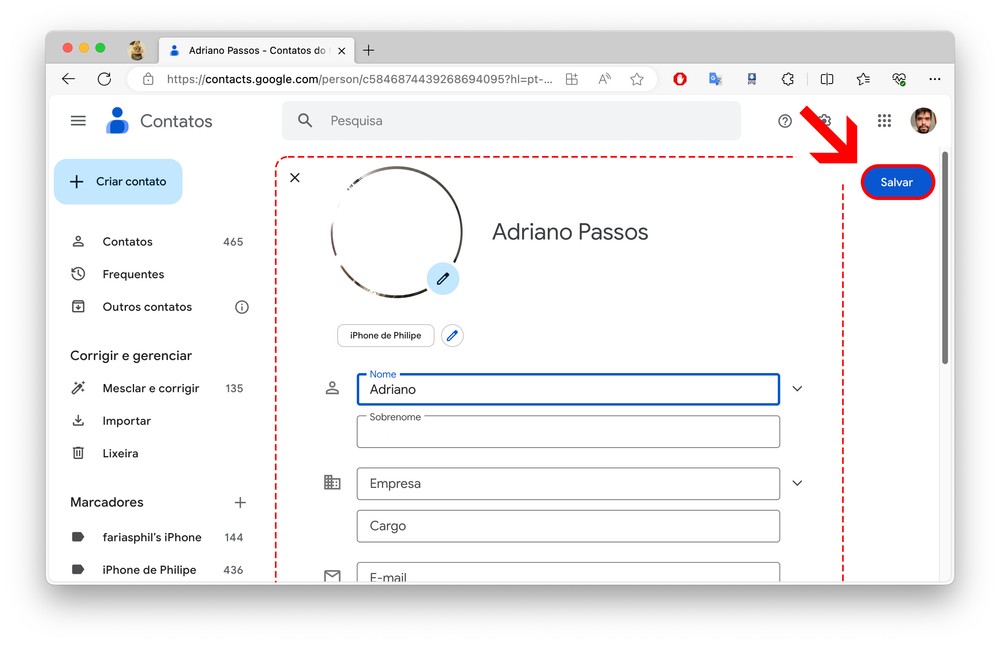Open the main hamburger menu
The height and width of the screenshot is (645, 1000).
coord(78,121)
